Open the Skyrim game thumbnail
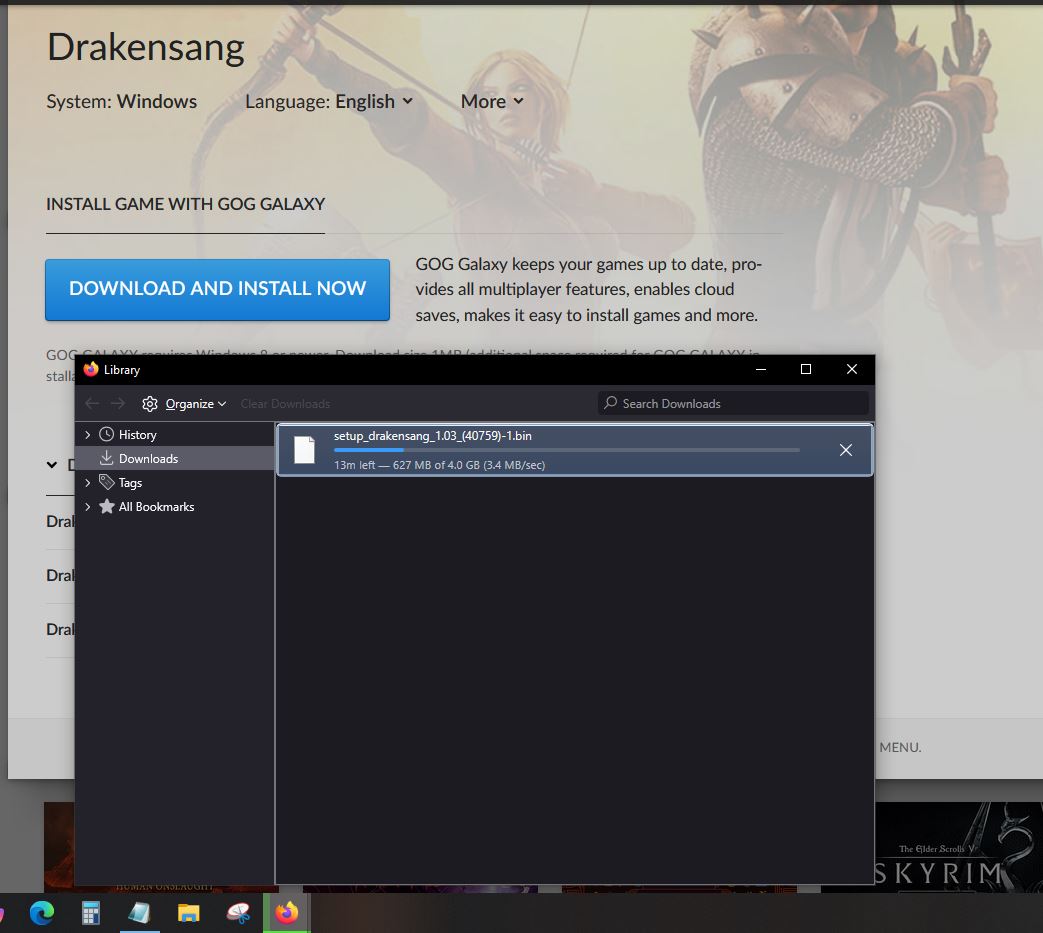1043x933 pixels. tap(958, 847)
